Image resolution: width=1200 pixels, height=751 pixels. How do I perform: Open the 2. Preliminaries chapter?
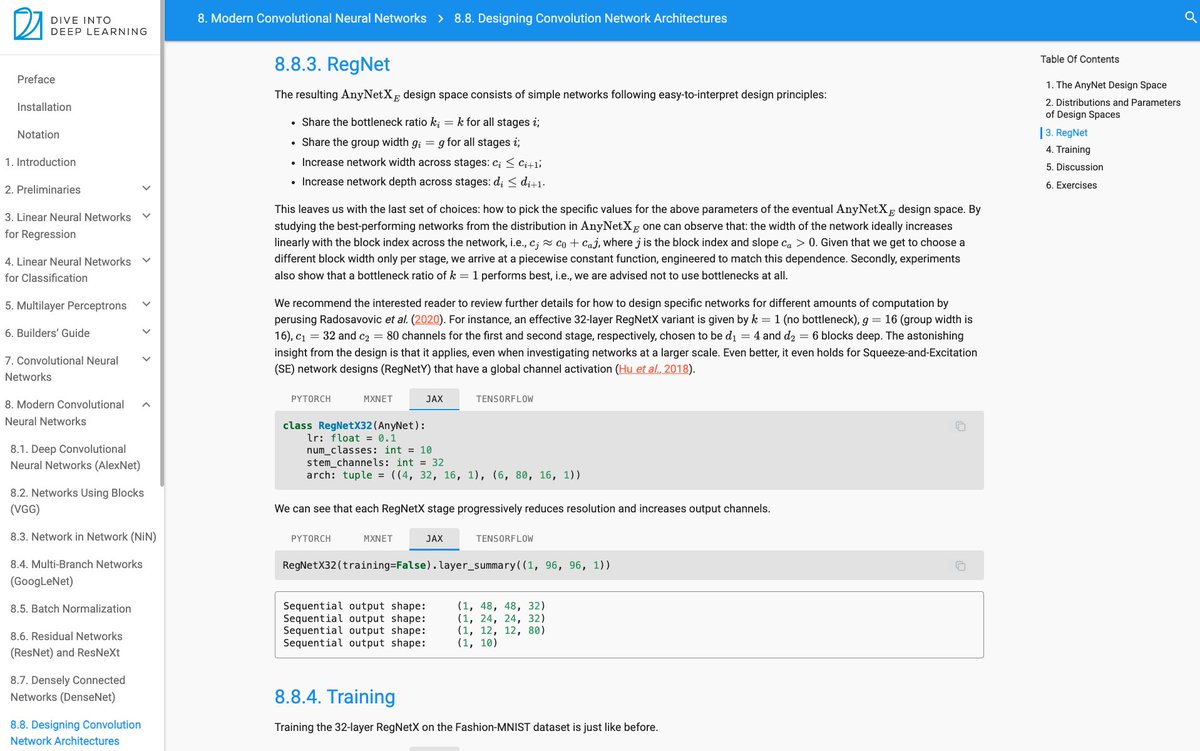(42, 189)
